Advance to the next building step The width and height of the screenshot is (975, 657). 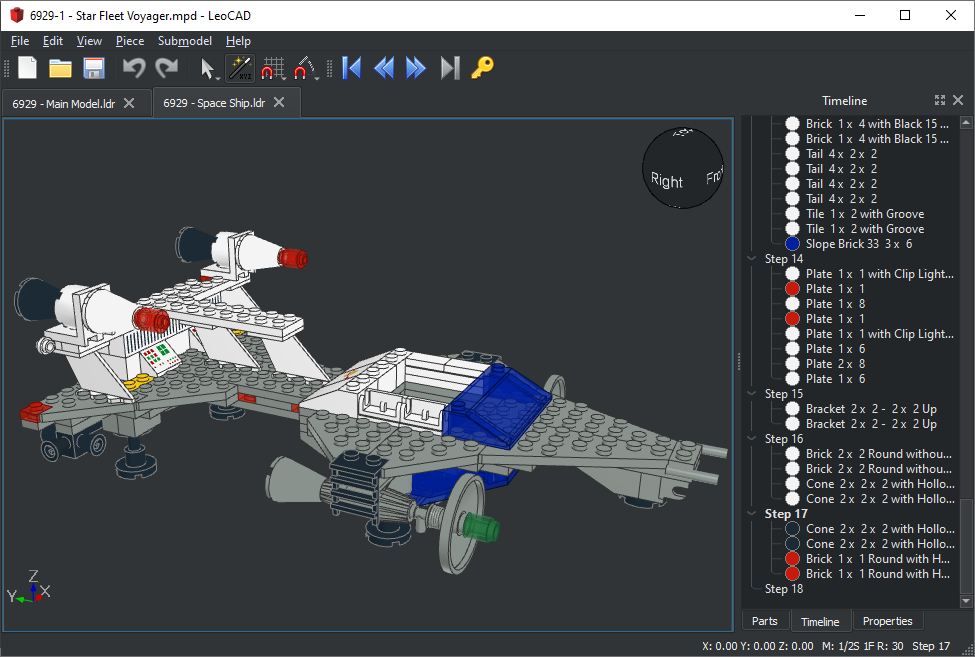(x=416, y=68)
